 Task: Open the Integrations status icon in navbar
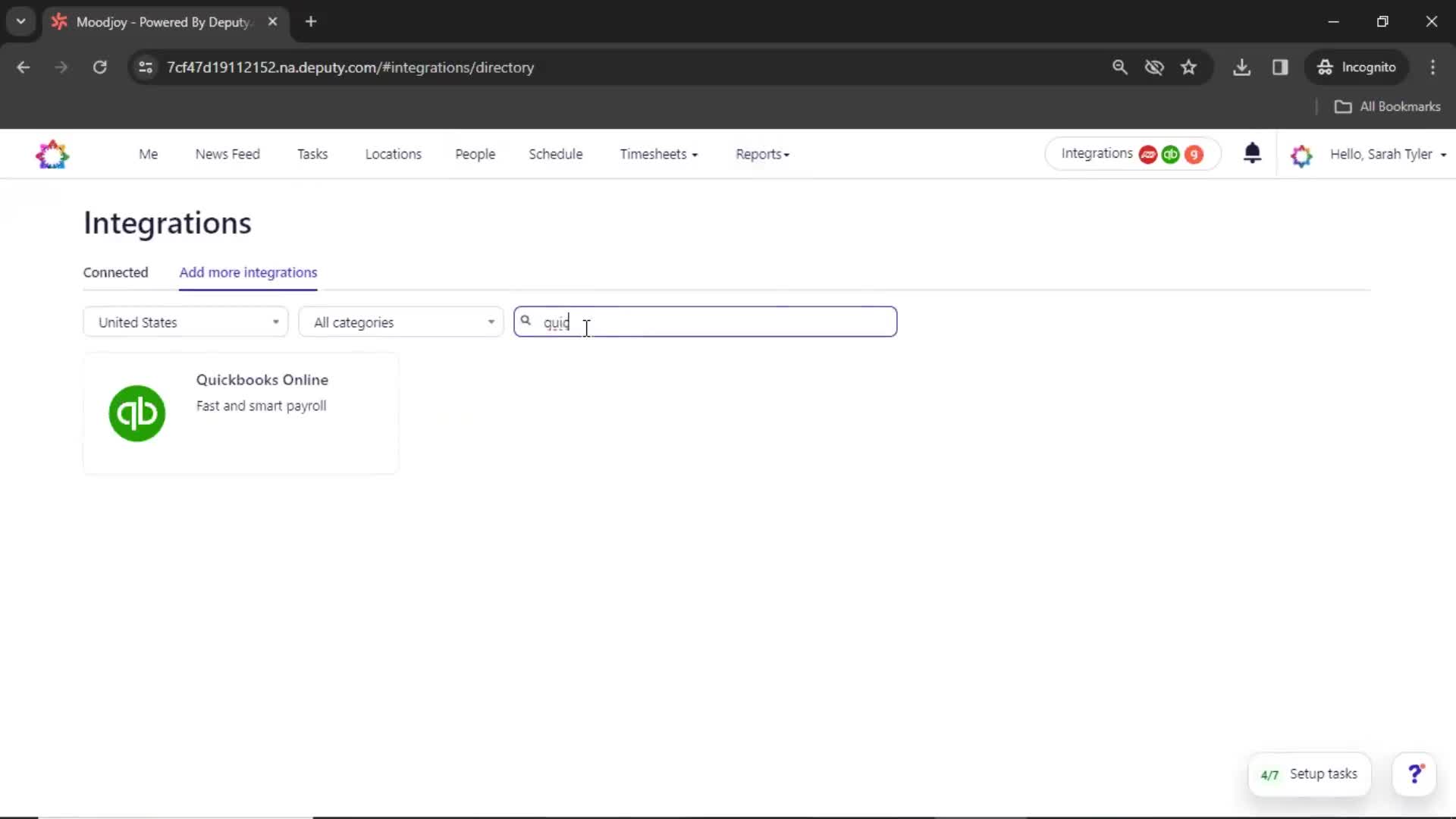click(x=1131, y=154)
